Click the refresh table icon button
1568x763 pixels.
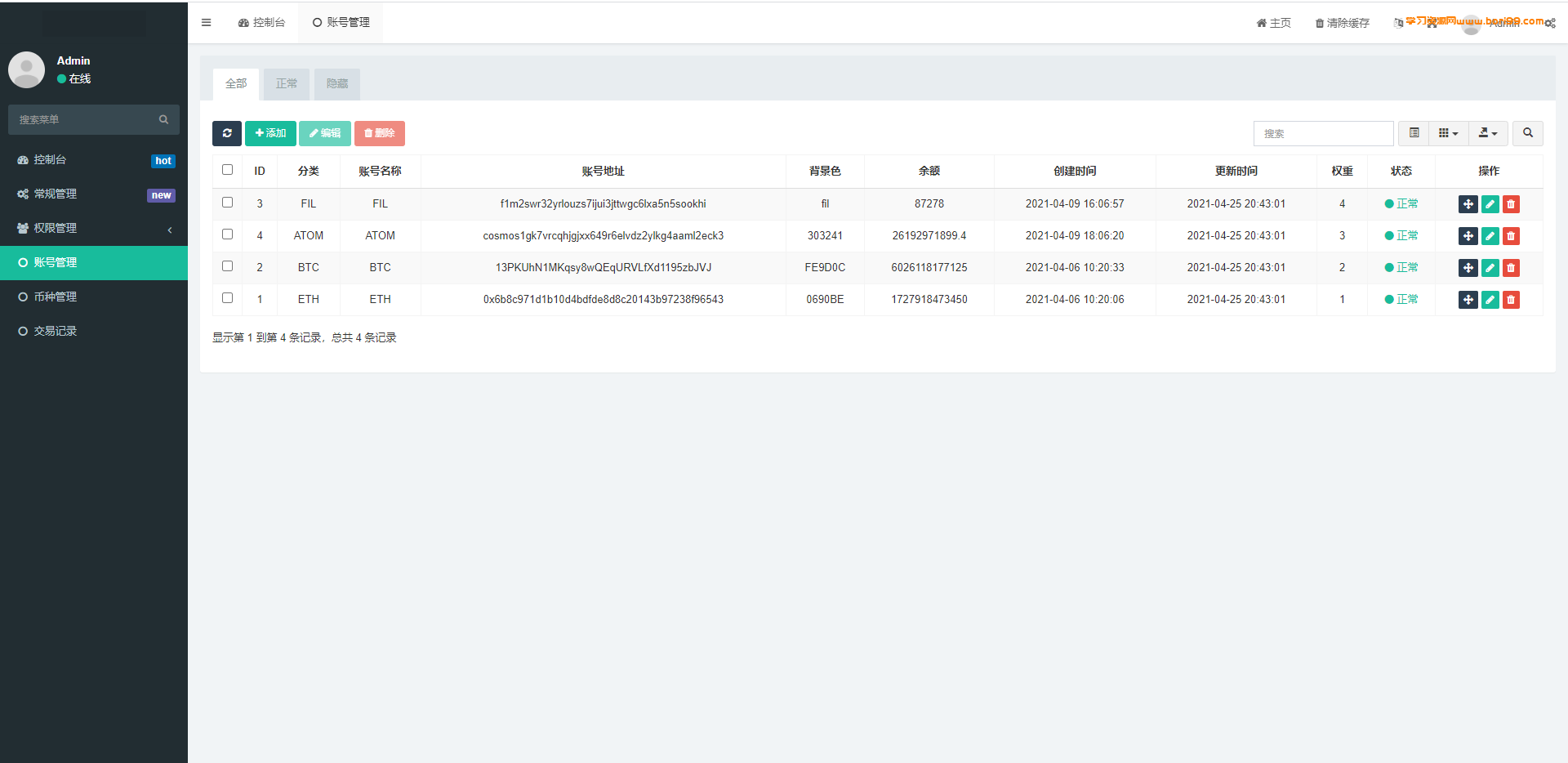[x=227, y=133]
